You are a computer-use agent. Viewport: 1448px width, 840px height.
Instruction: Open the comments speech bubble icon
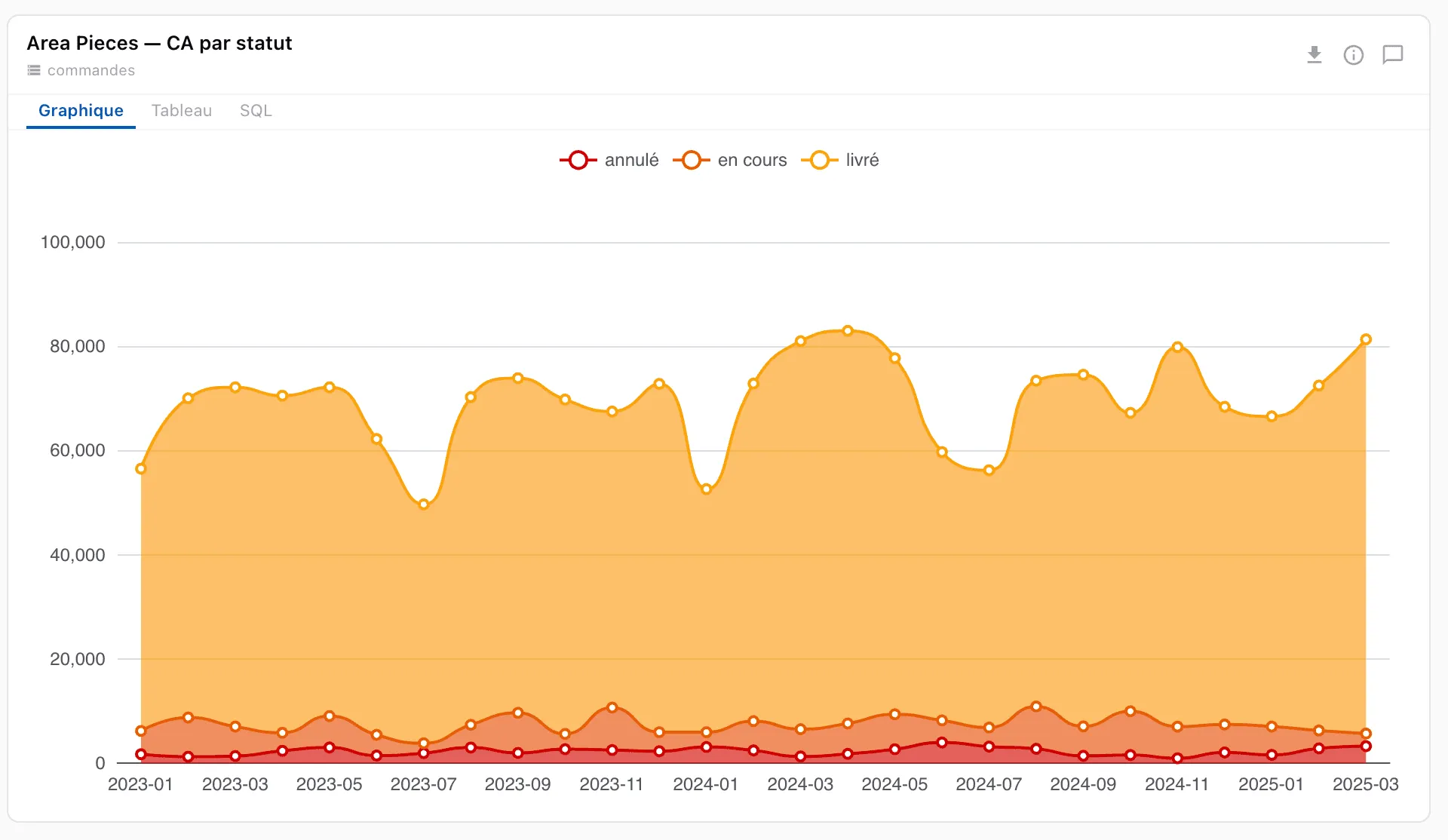tap(1393, 55)
